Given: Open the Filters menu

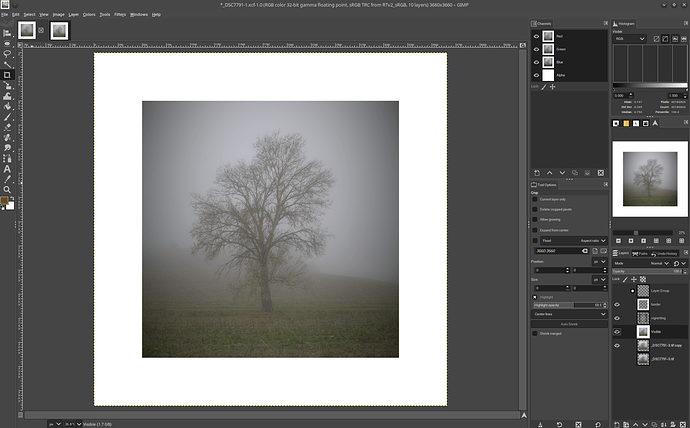Looking at the screenshot, I should point(119,14).
